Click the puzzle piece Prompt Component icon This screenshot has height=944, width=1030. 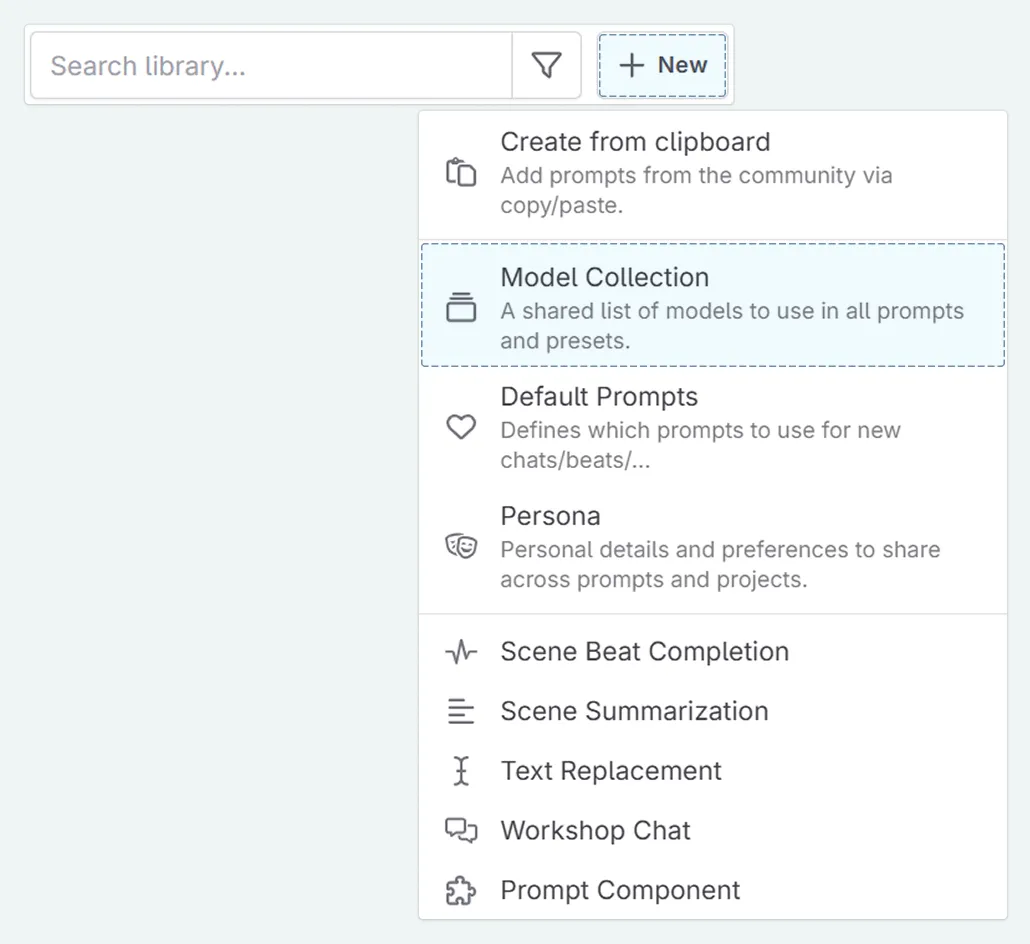(460, 890)
